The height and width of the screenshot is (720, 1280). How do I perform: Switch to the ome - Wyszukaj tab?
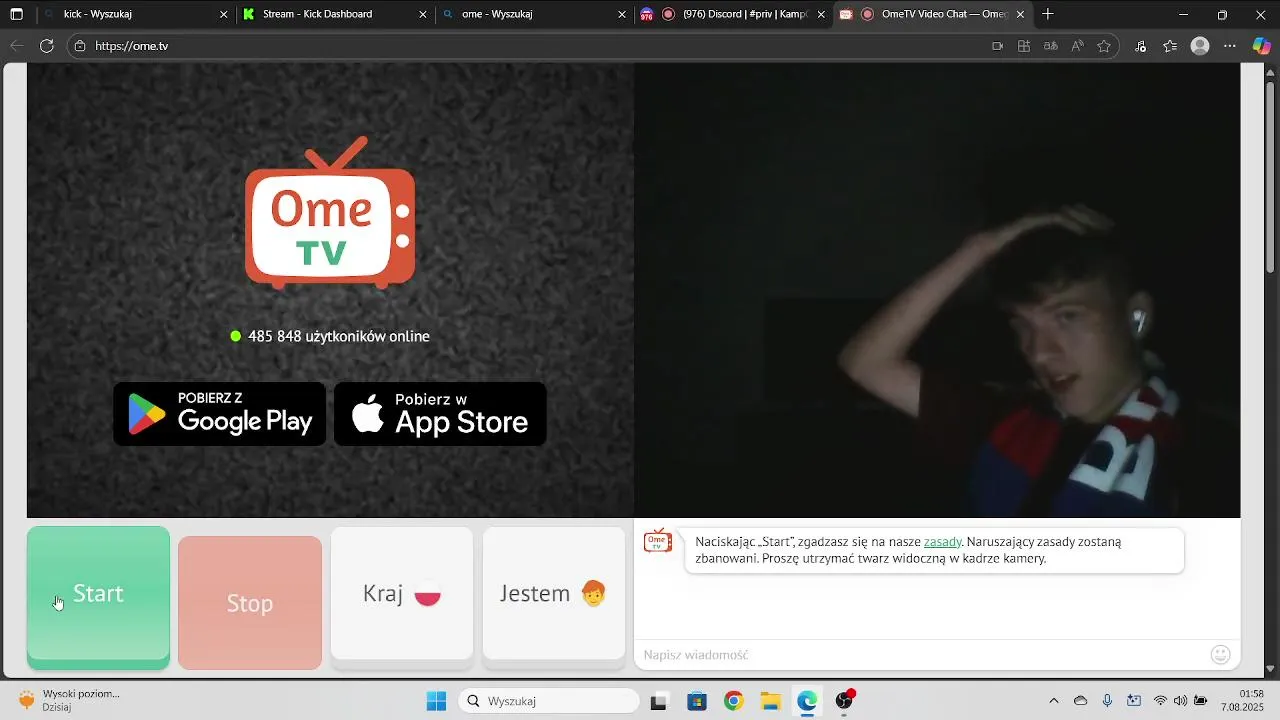click(x=534, y=14)
